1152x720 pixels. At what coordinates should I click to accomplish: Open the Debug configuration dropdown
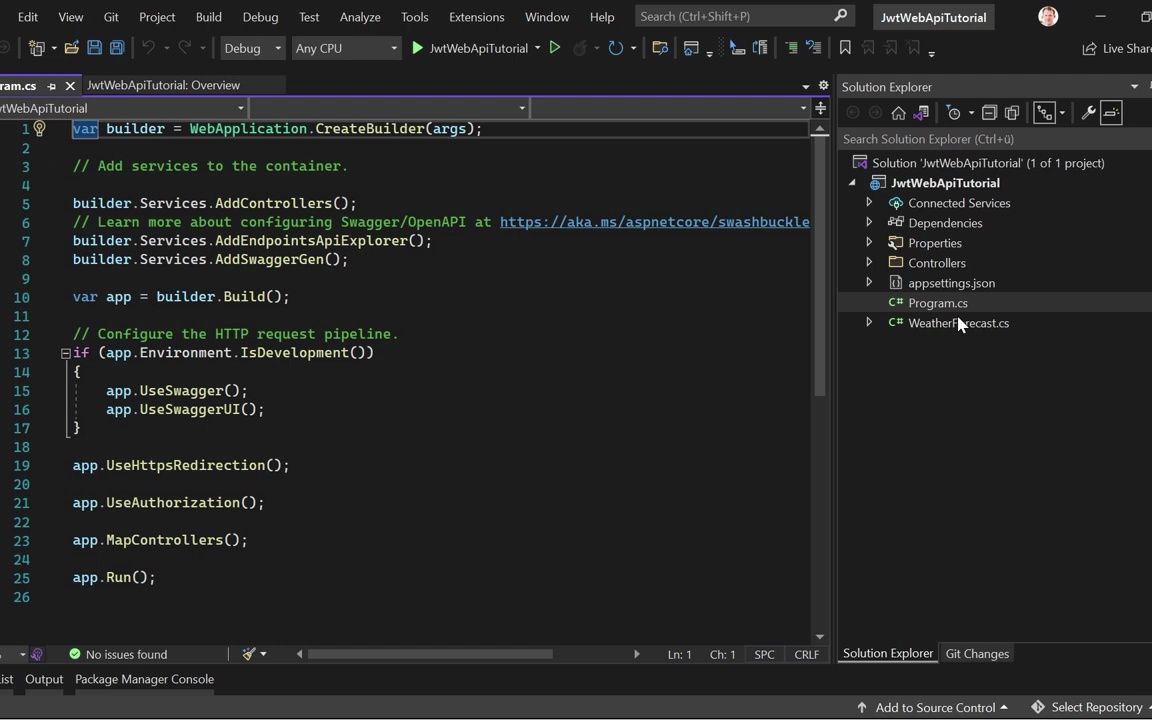point(252,48)
